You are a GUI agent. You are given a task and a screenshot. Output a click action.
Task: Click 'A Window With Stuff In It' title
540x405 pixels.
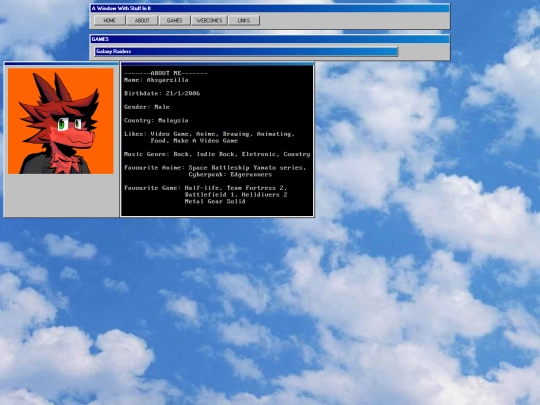coord(122,8)
